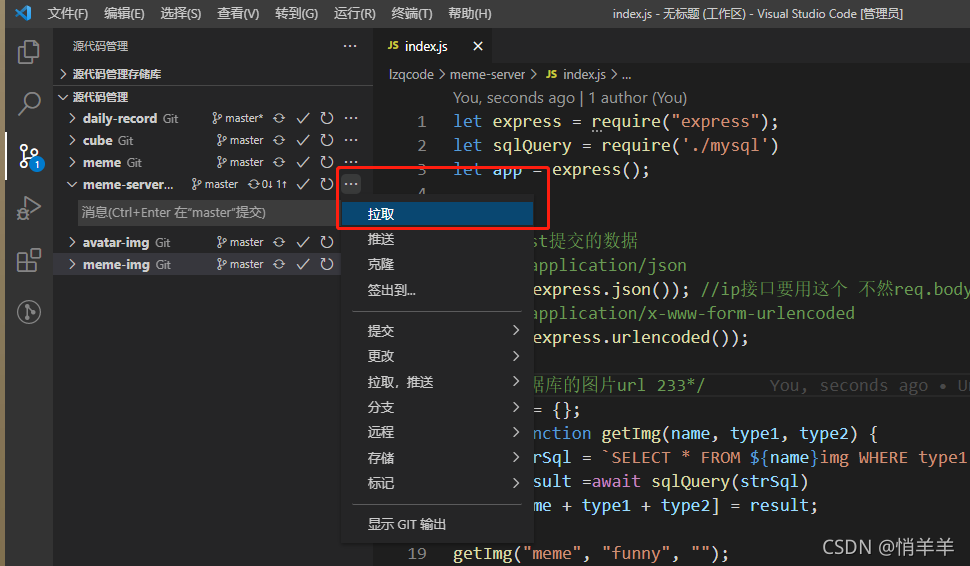This screenshot has width=970, height=566.
Task: Sync changes for meme repository
Action: 279,162
